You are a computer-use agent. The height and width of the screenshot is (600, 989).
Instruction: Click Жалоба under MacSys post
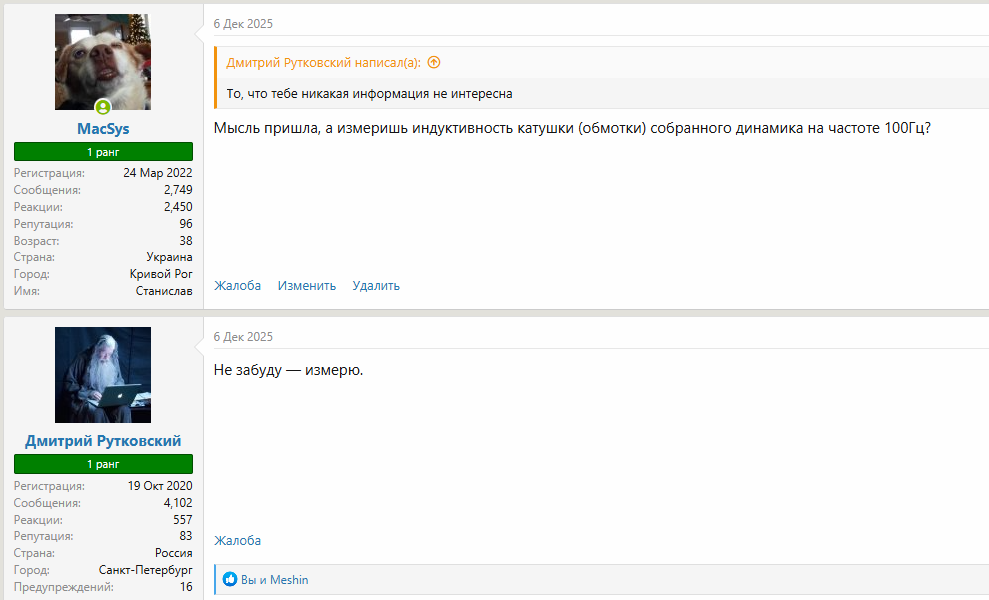[237, 286]
